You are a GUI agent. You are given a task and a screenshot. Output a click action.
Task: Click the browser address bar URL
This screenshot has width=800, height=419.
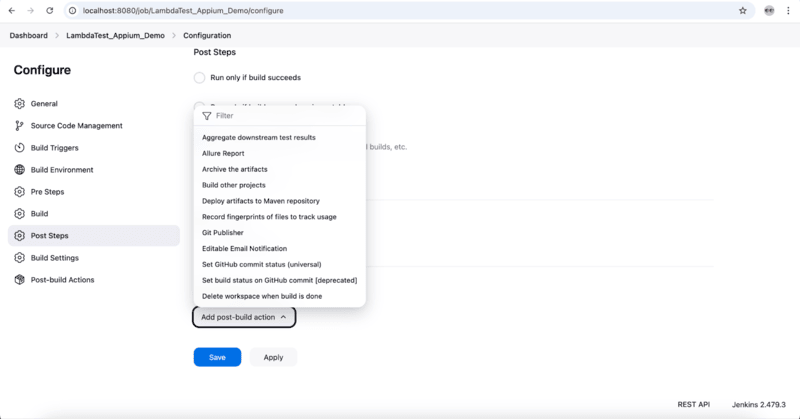coord(183,11)
